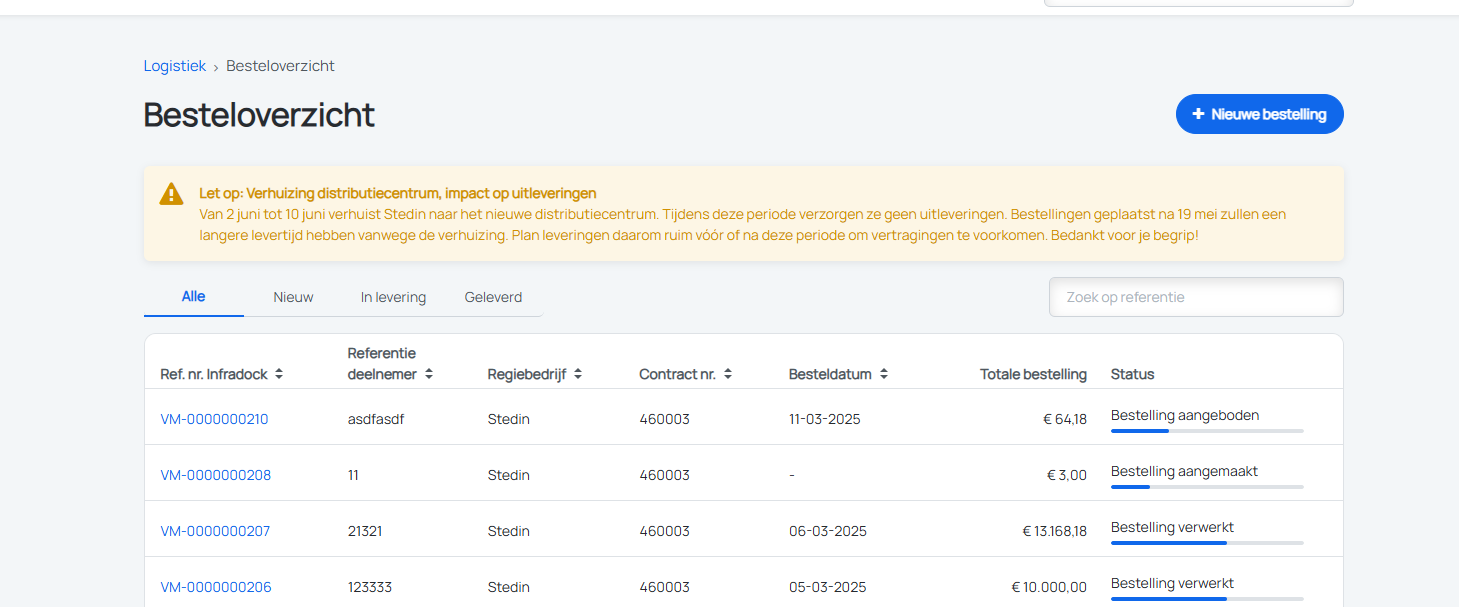Sort by Contract nr. column arrows

728,374
